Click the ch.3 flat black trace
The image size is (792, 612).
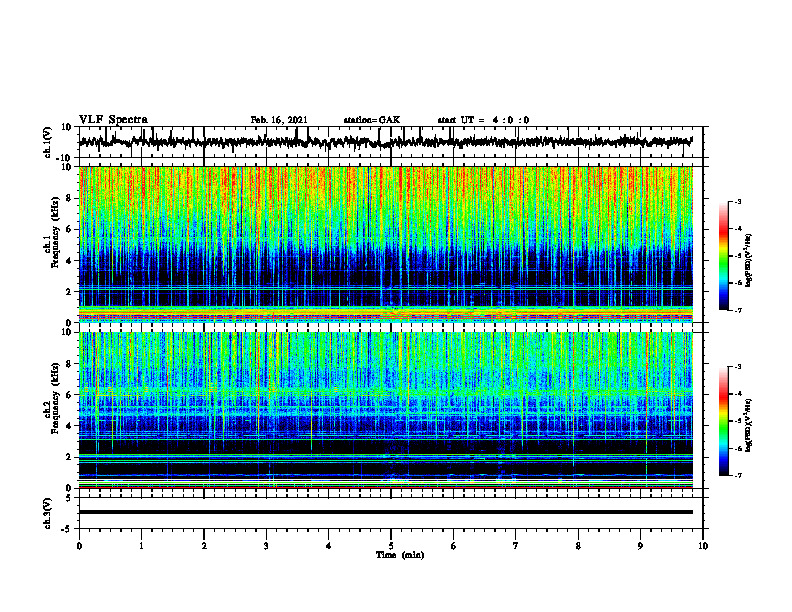pos(386,512)
